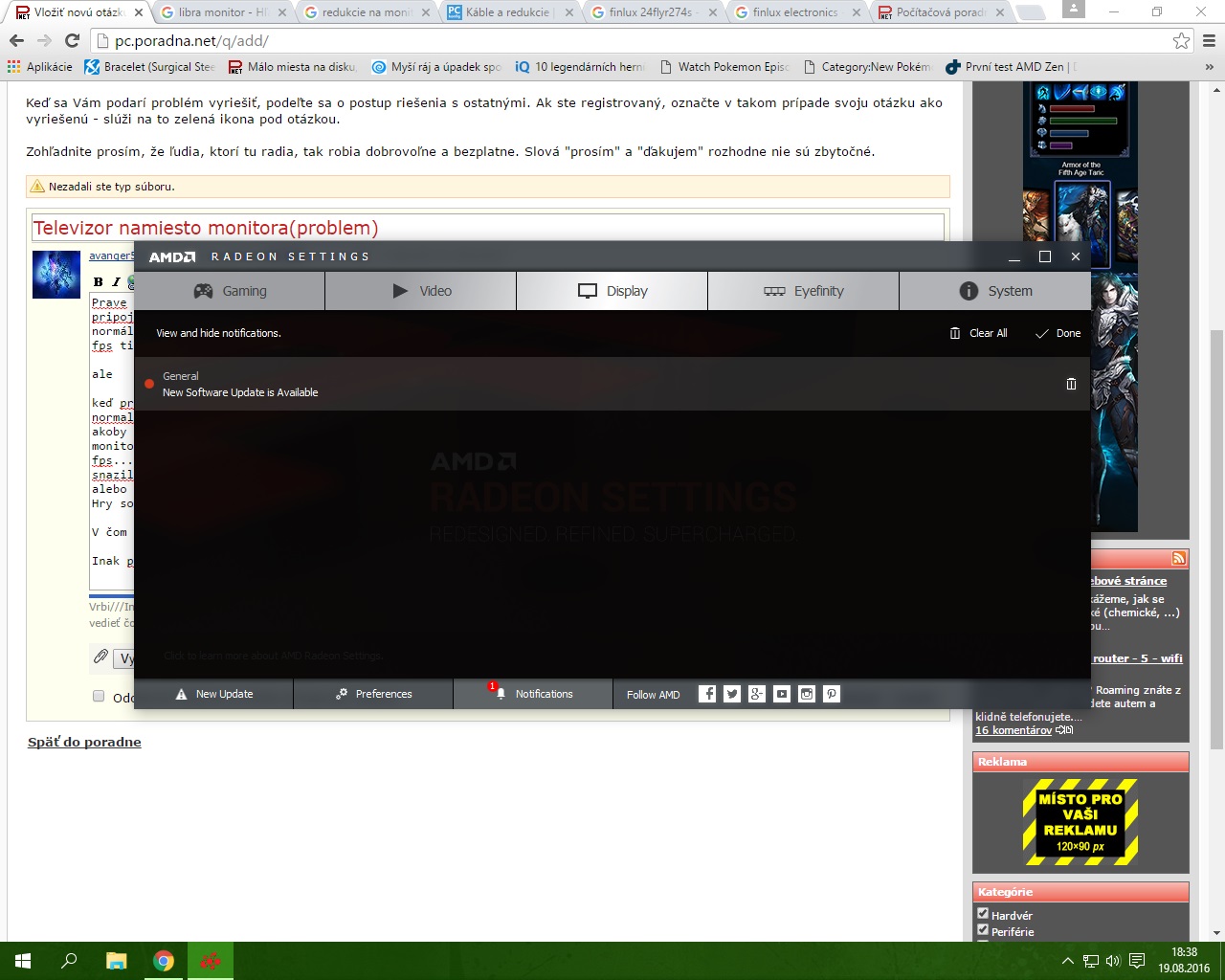Screen dimensions: 1225x980
Task: Switch to the 'finlux 24flyr274s' tab
Action: tap(653, 12)
